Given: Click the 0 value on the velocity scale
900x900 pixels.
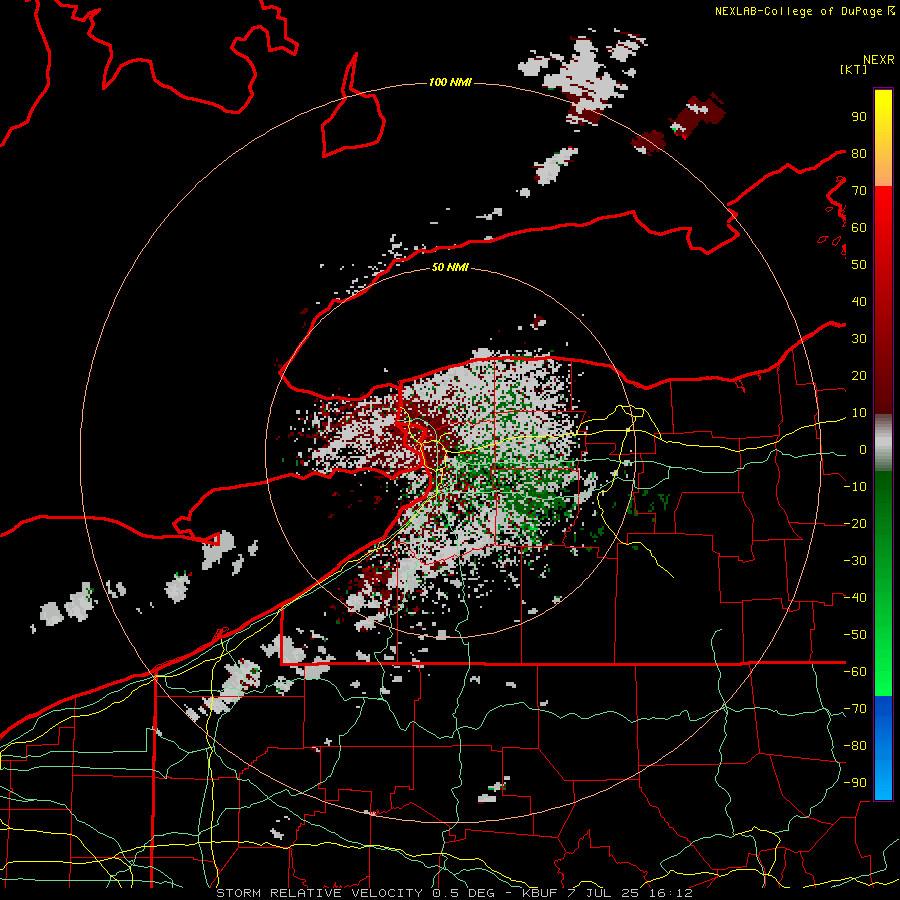Looking at the screenshot, I should [863, 449].
